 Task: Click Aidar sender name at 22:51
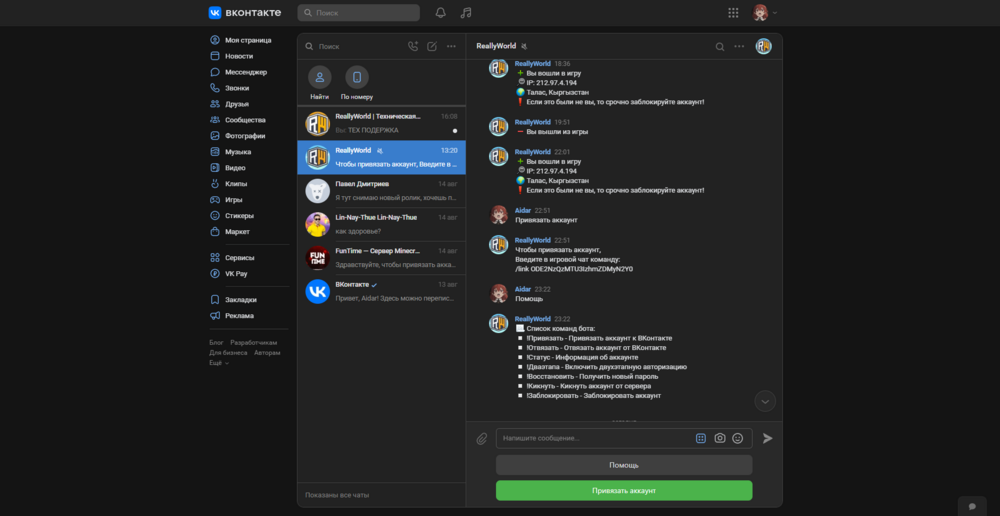pyautogui.click(x=523, y=210)
